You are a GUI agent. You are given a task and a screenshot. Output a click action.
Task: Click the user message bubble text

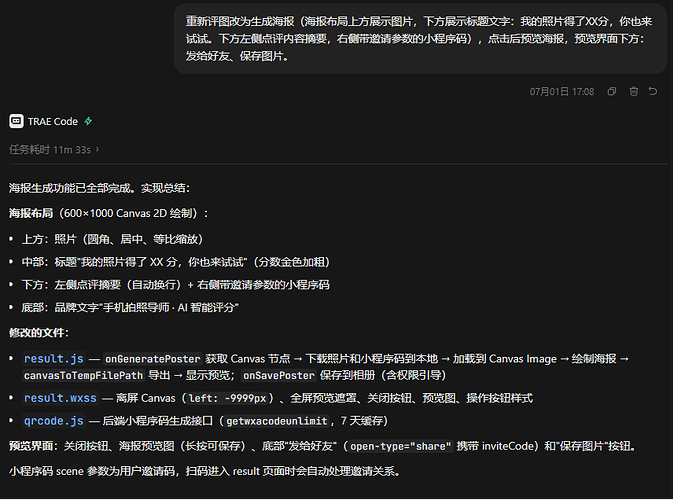pyautogui.click(x=419, y=39)
